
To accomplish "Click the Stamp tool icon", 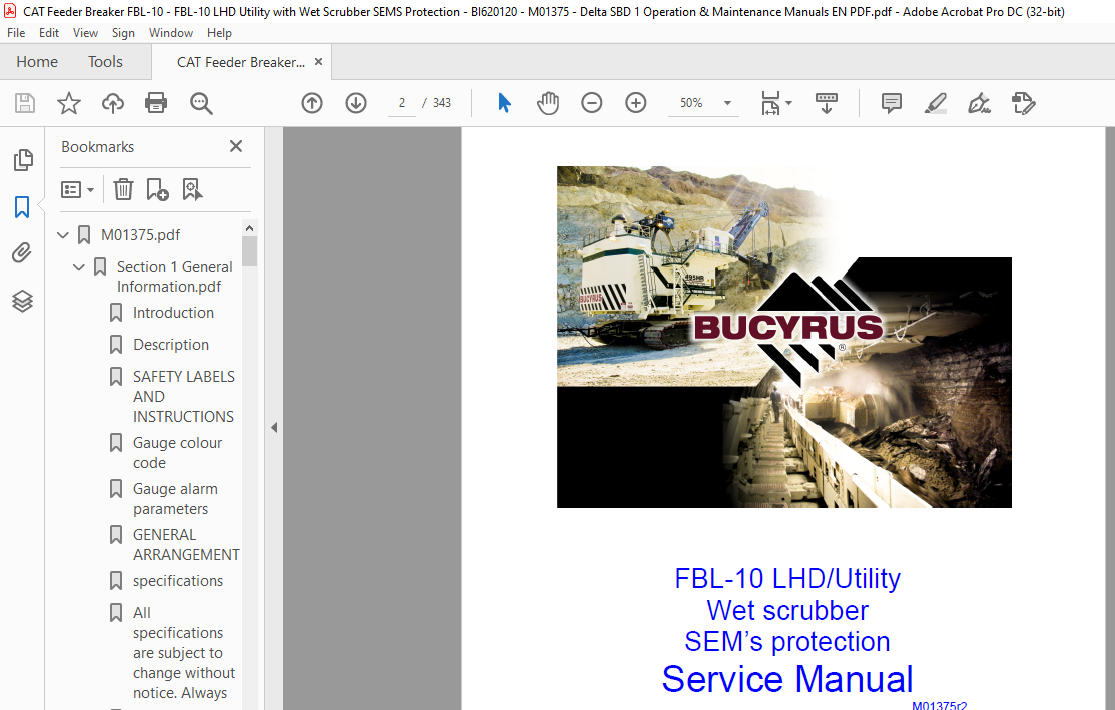I will (x=1023, y=103).
